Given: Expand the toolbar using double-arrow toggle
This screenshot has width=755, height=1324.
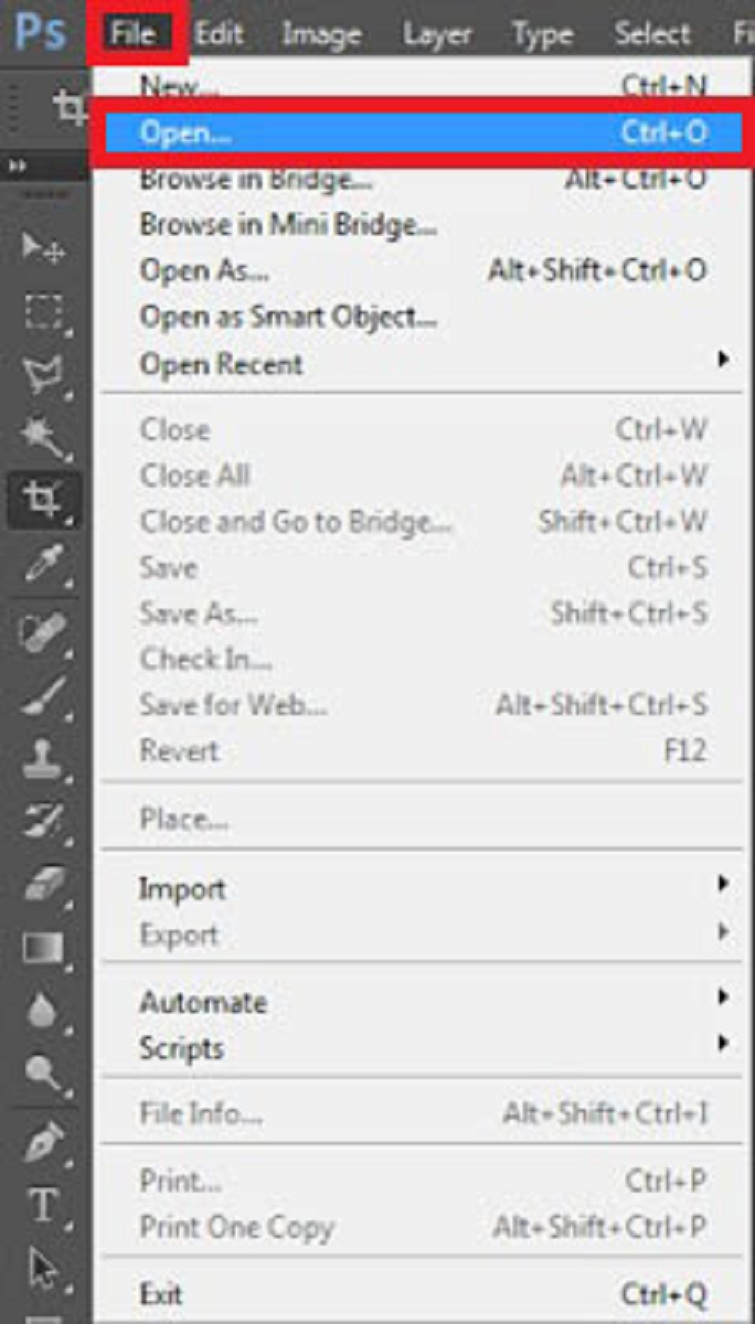Looking at the screenshot, I should click(17, 165).
